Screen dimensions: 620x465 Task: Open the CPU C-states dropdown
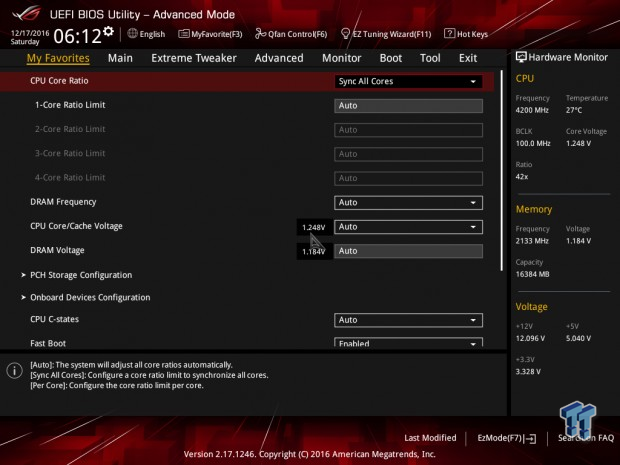click(x=408, y=320)
